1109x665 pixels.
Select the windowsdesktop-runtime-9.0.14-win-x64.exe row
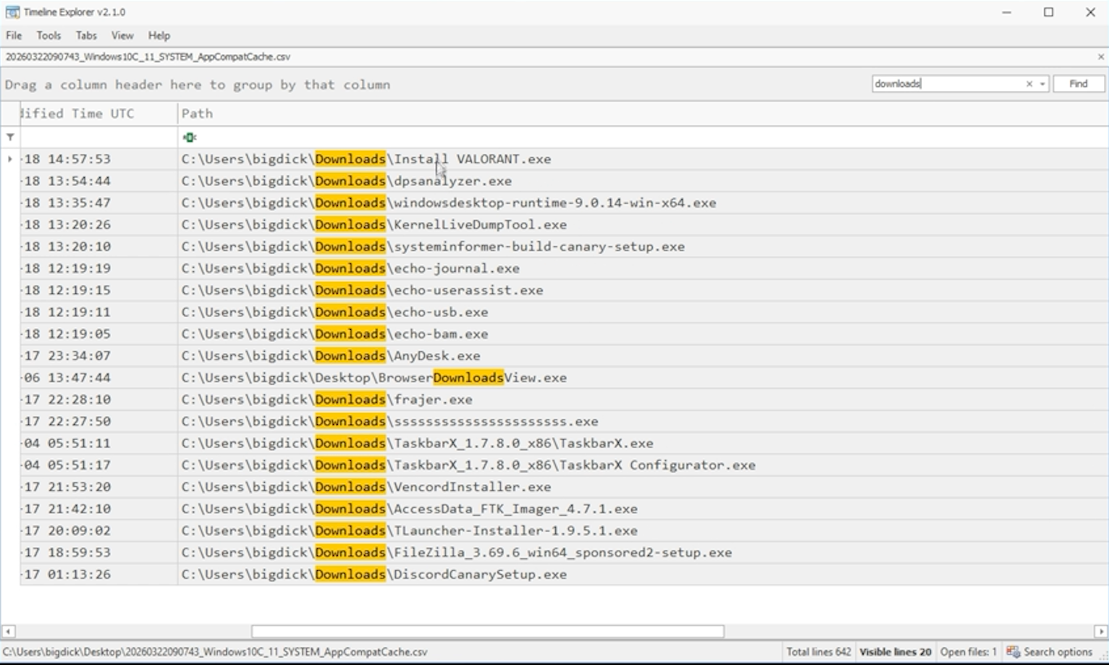[x=642, y=203]
